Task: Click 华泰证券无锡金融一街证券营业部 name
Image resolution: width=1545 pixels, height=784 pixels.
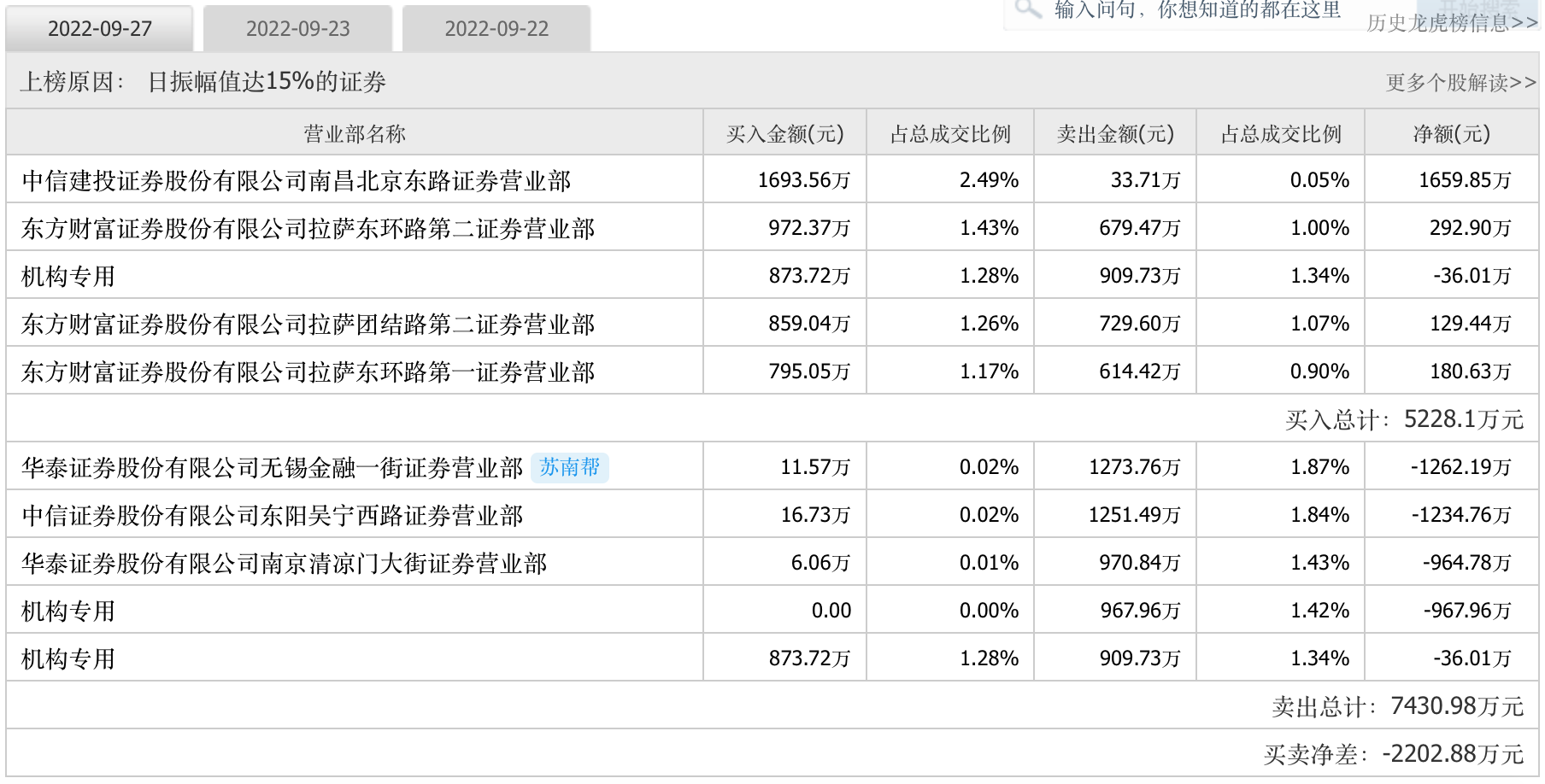Action: click(x=272, y=468)
